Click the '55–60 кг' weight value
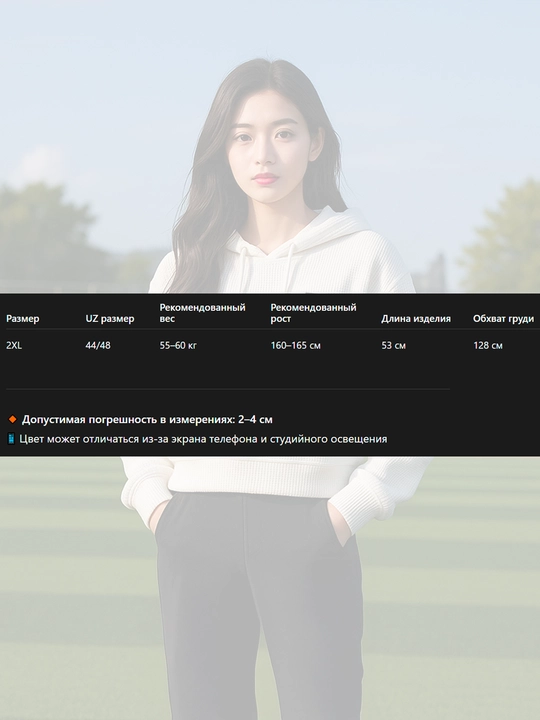 point(178,345)
